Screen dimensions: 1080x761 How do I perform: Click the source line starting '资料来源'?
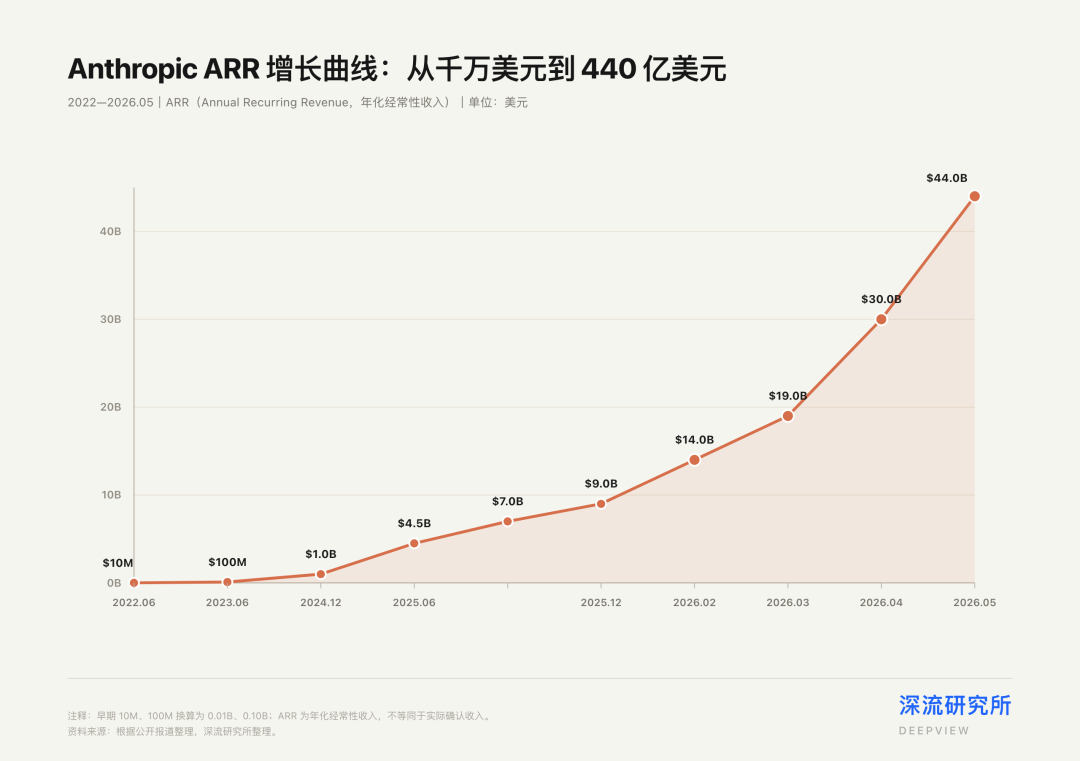pos(174,732)
